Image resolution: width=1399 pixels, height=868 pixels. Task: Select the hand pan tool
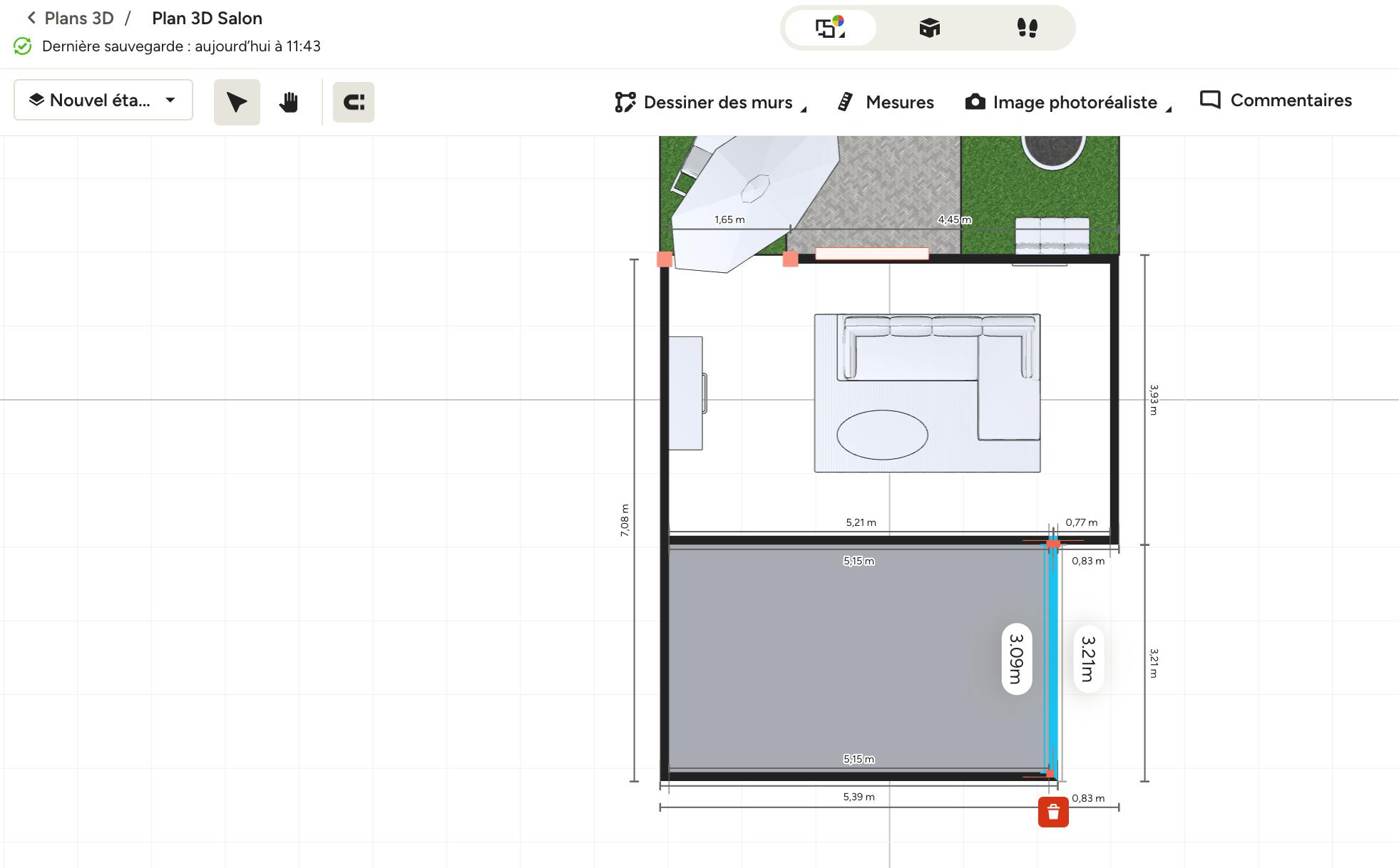[x=288, y=103]
